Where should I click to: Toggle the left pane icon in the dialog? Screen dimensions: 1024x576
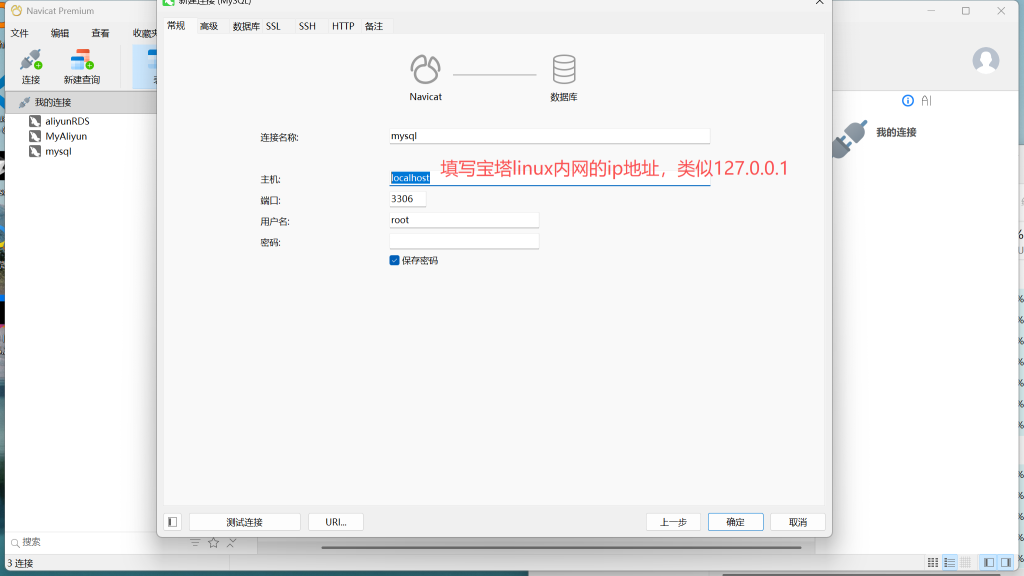tap(173, 522)
